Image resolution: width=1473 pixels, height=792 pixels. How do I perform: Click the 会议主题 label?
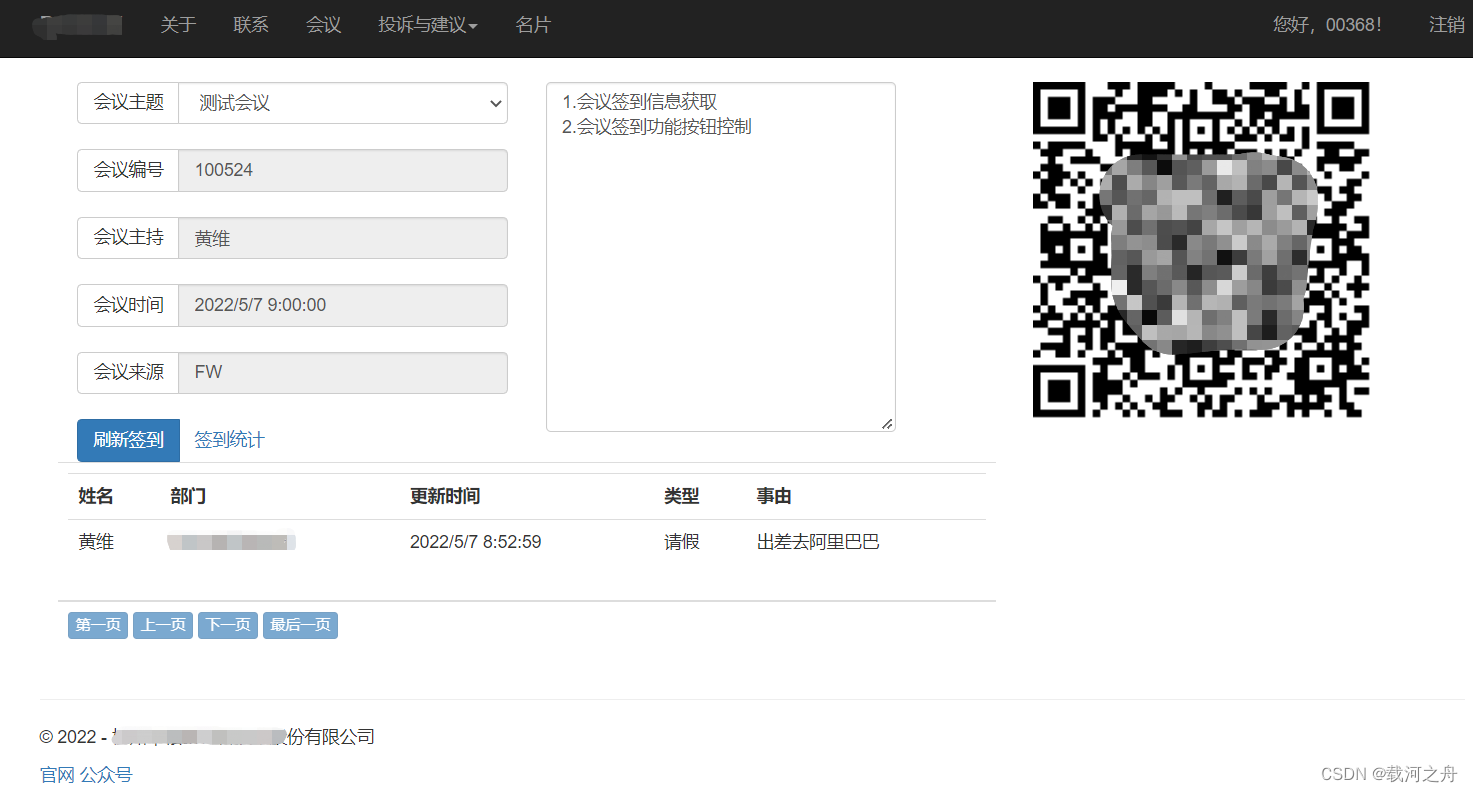pos(128,103)
